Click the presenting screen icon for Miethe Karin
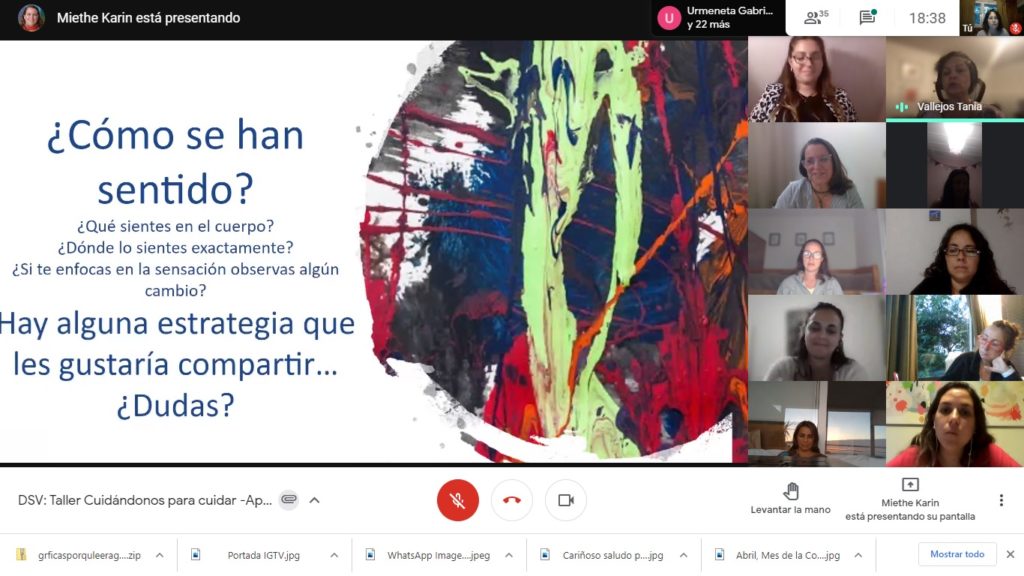 point(910,485)
